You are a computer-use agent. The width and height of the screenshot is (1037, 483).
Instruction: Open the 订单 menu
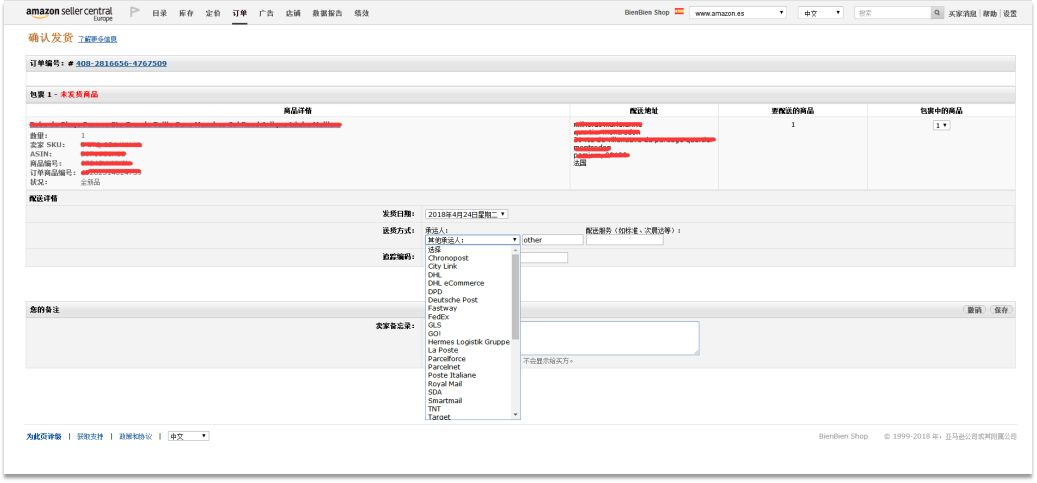(239, 13)
